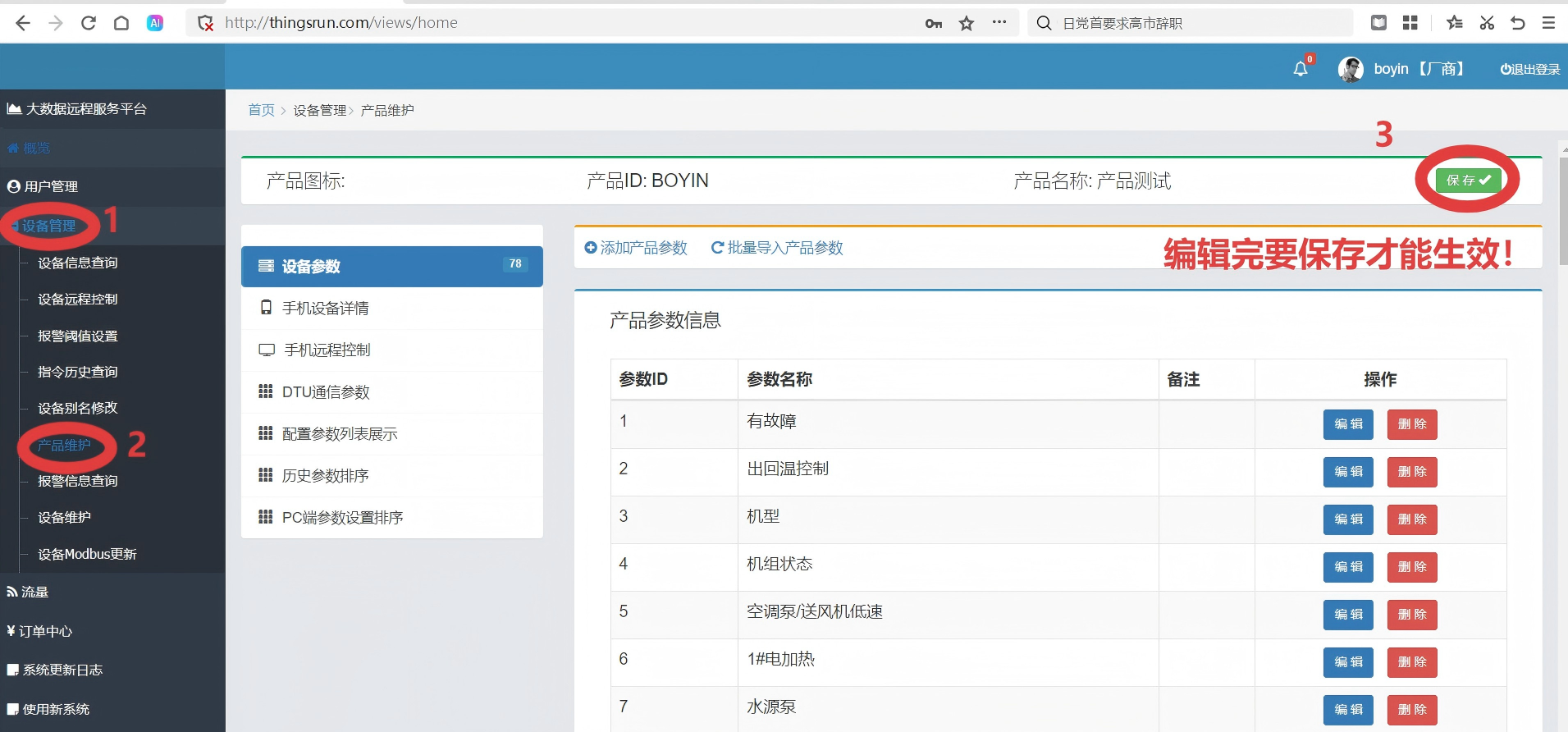The height and width of the screenshot is (732, 1568).
Task: Click the scissors screenshot icon
Action: 1487,23
